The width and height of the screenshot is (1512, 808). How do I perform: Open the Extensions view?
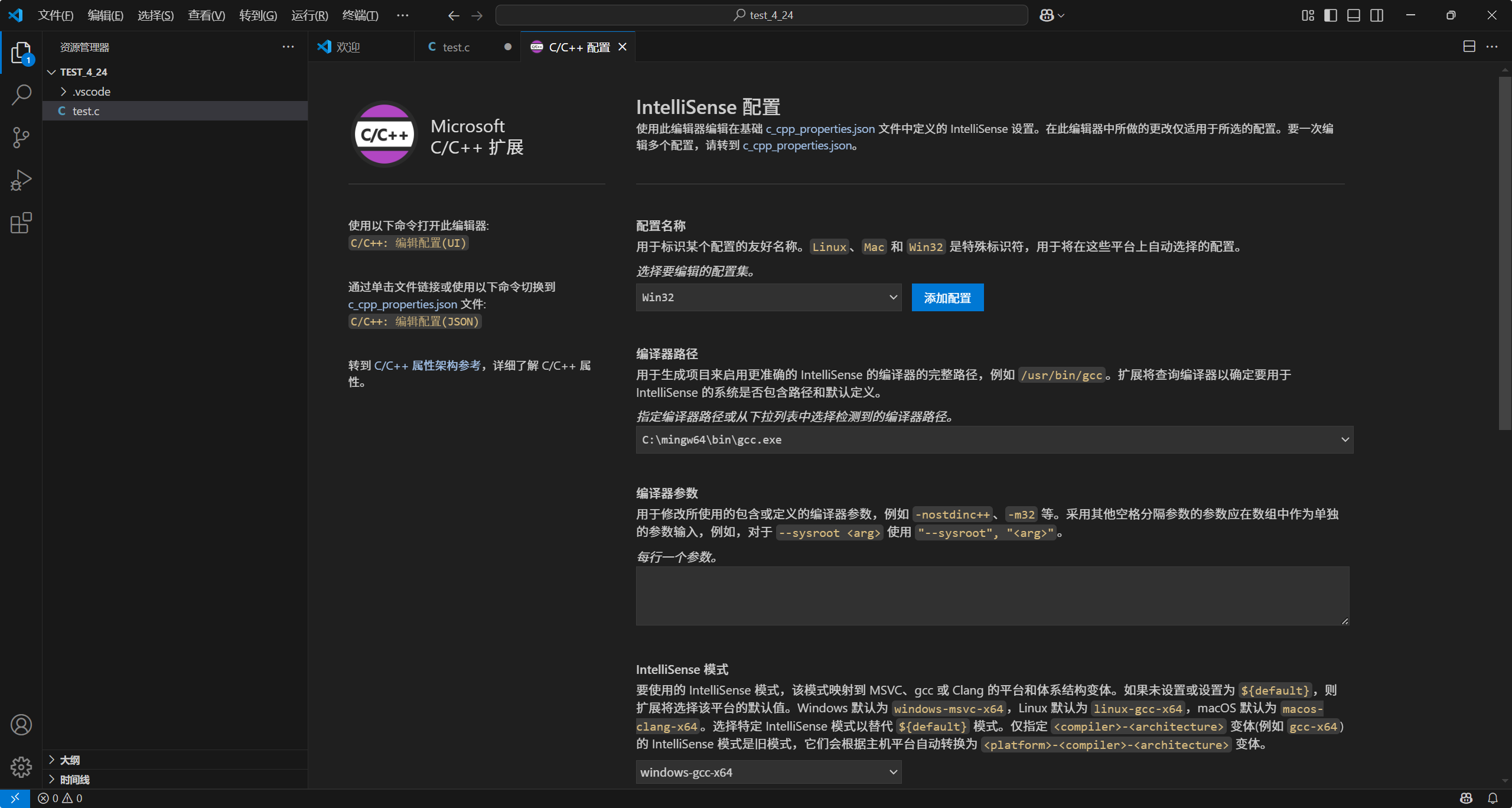click(x=21, y=223)
